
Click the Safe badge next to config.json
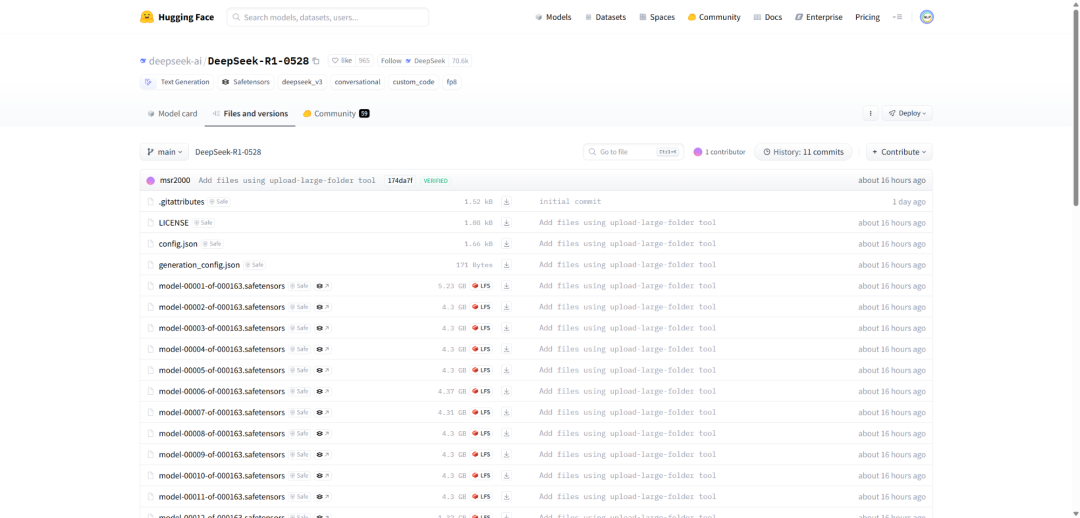pos(212,244)
